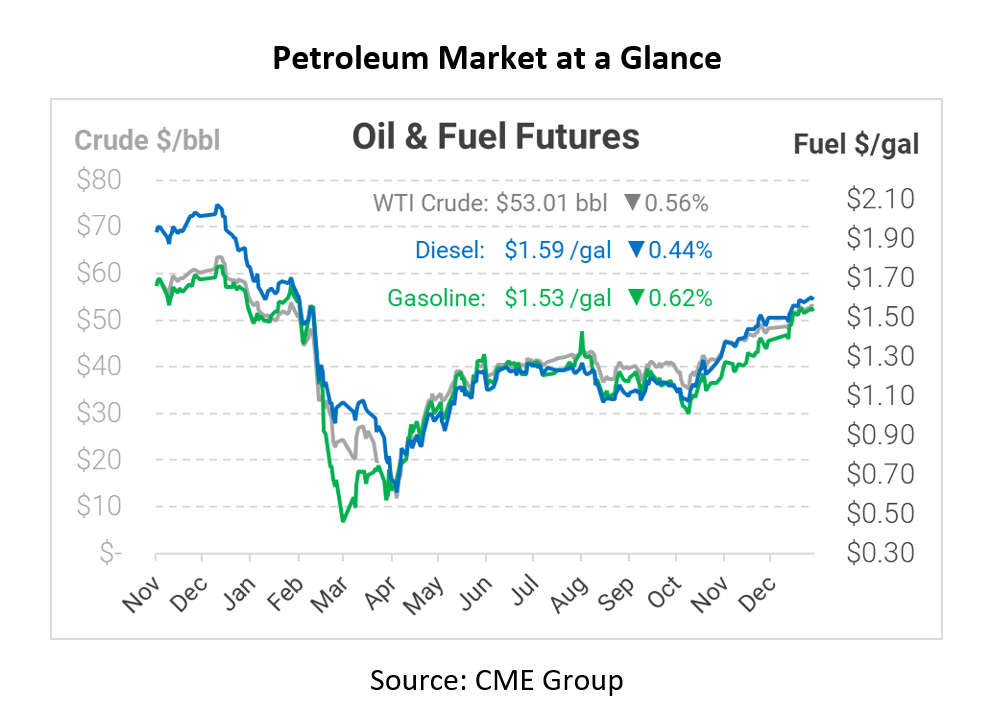Click the Fuel $/gal right axis title
The height and width of the screenshot is (718, 1003).
coord(856,144)
